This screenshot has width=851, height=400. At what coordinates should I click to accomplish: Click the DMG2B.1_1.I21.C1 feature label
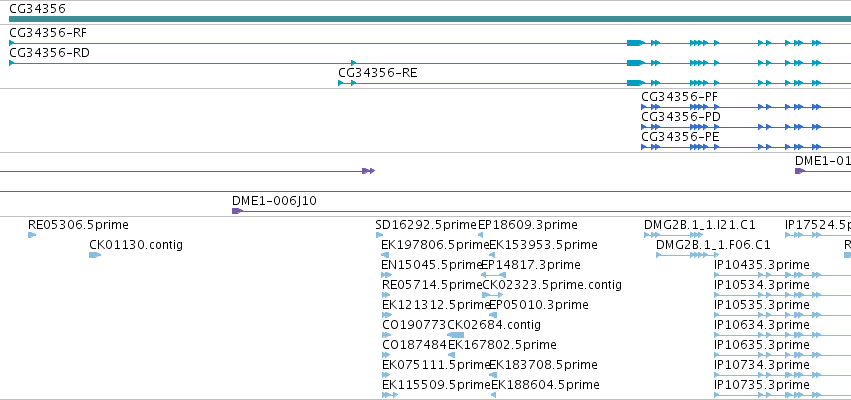click(x=700, y=225)
